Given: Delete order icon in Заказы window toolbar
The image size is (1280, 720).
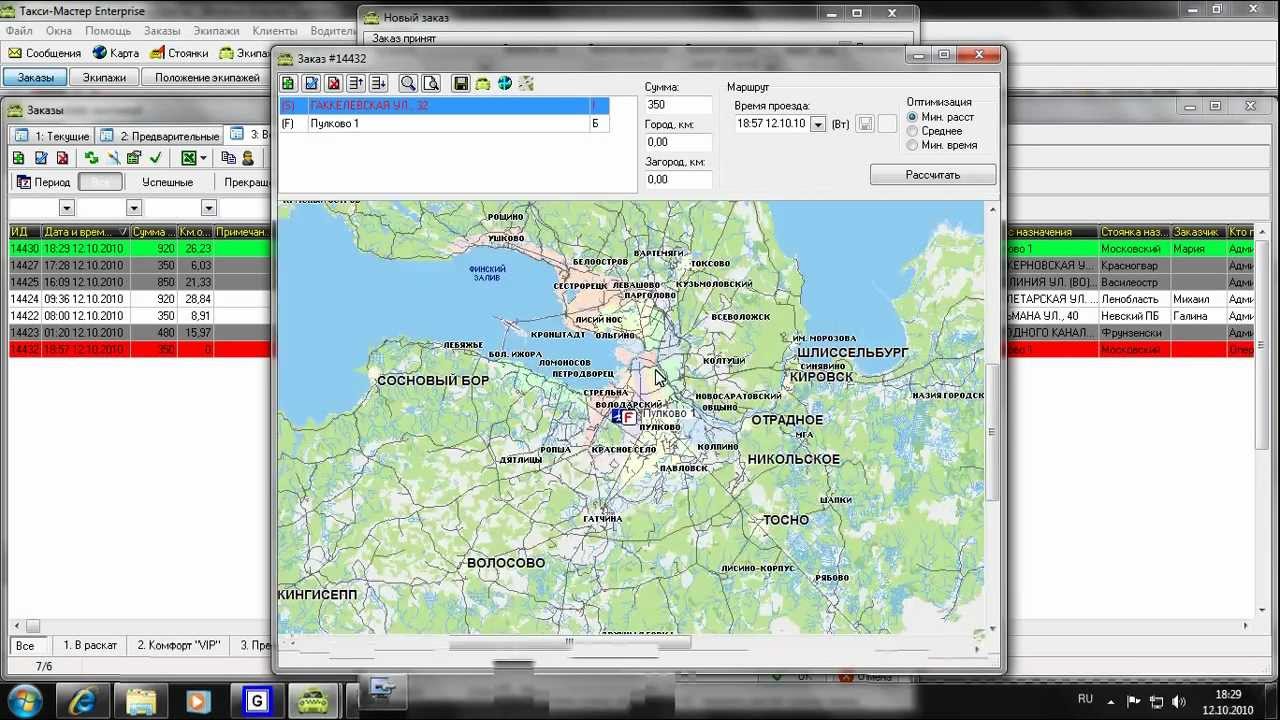Looking at the screenshot, I should (63, 158).
